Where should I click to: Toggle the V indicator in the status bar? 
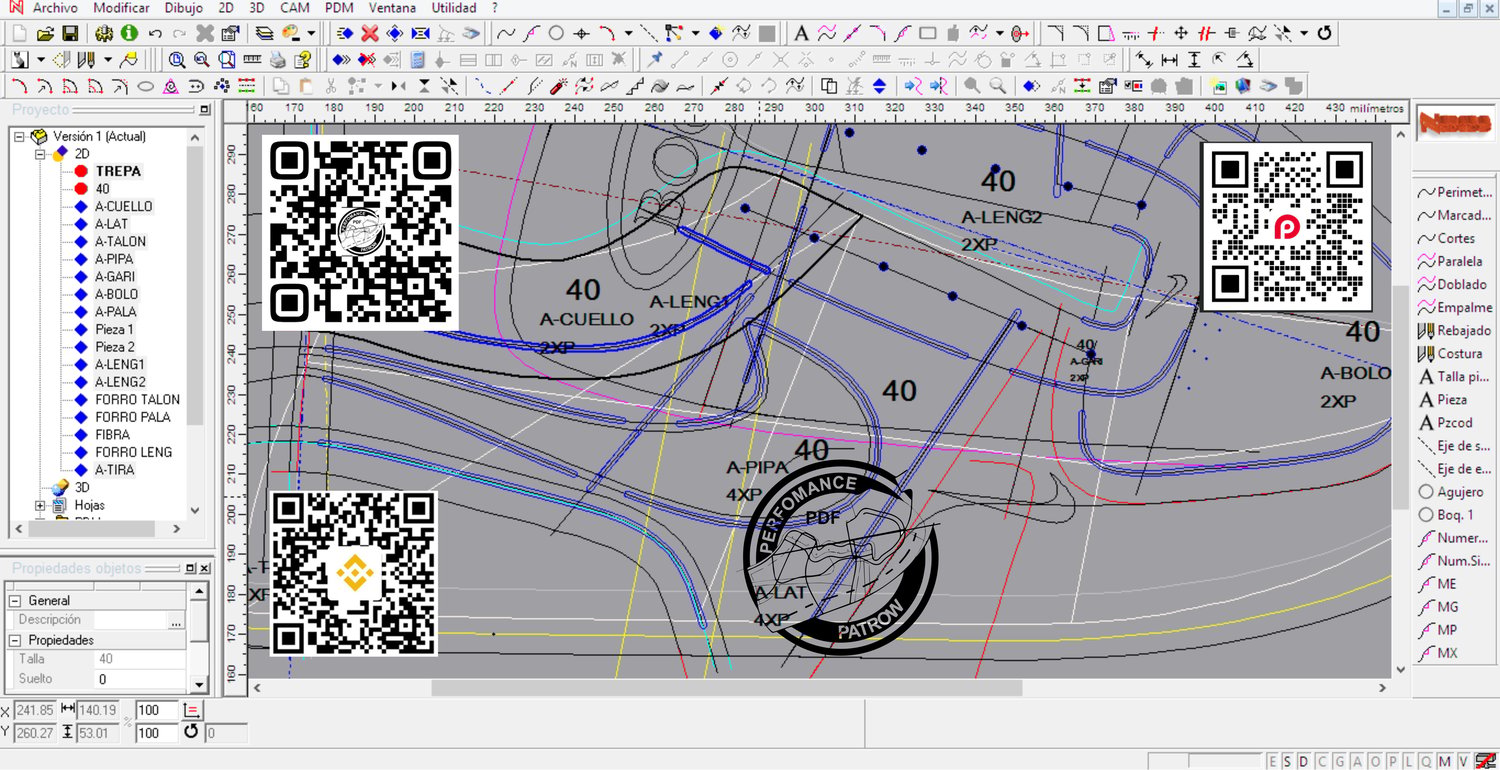[1461, 761]
